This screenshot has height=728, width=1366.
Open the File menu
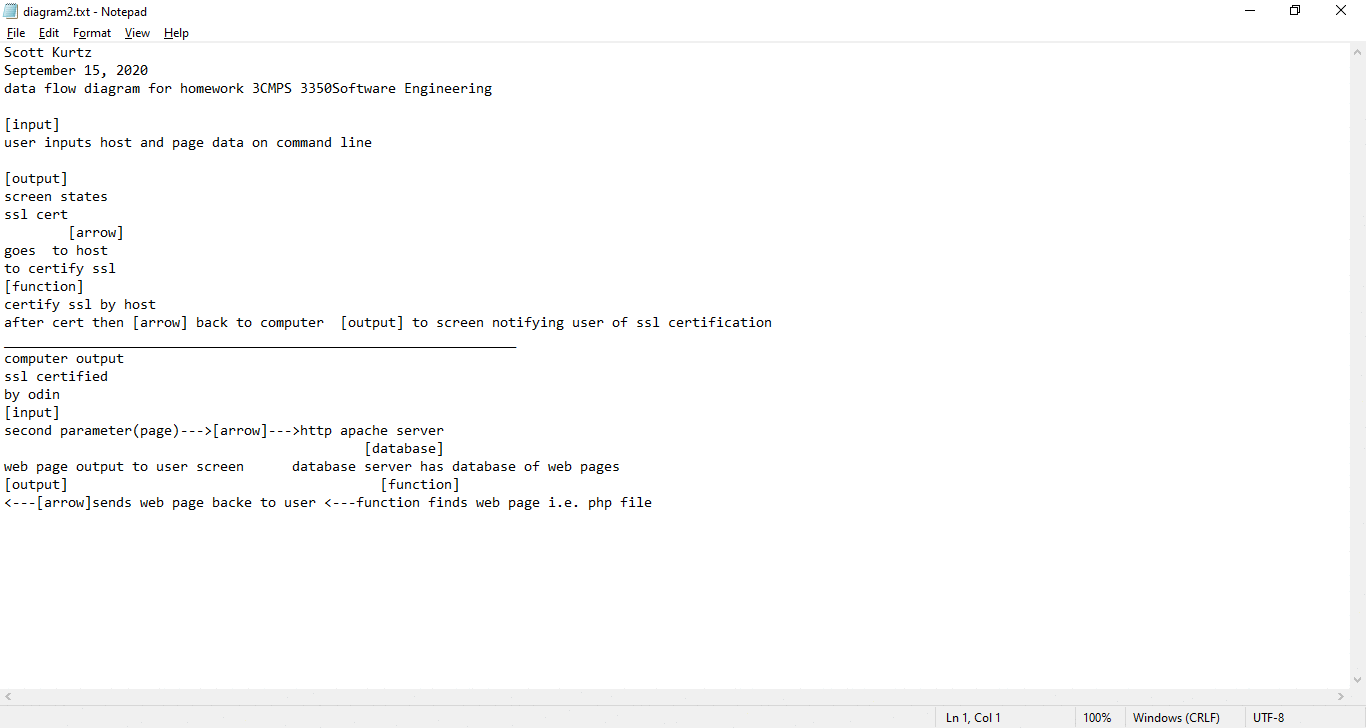click(16, 33)
